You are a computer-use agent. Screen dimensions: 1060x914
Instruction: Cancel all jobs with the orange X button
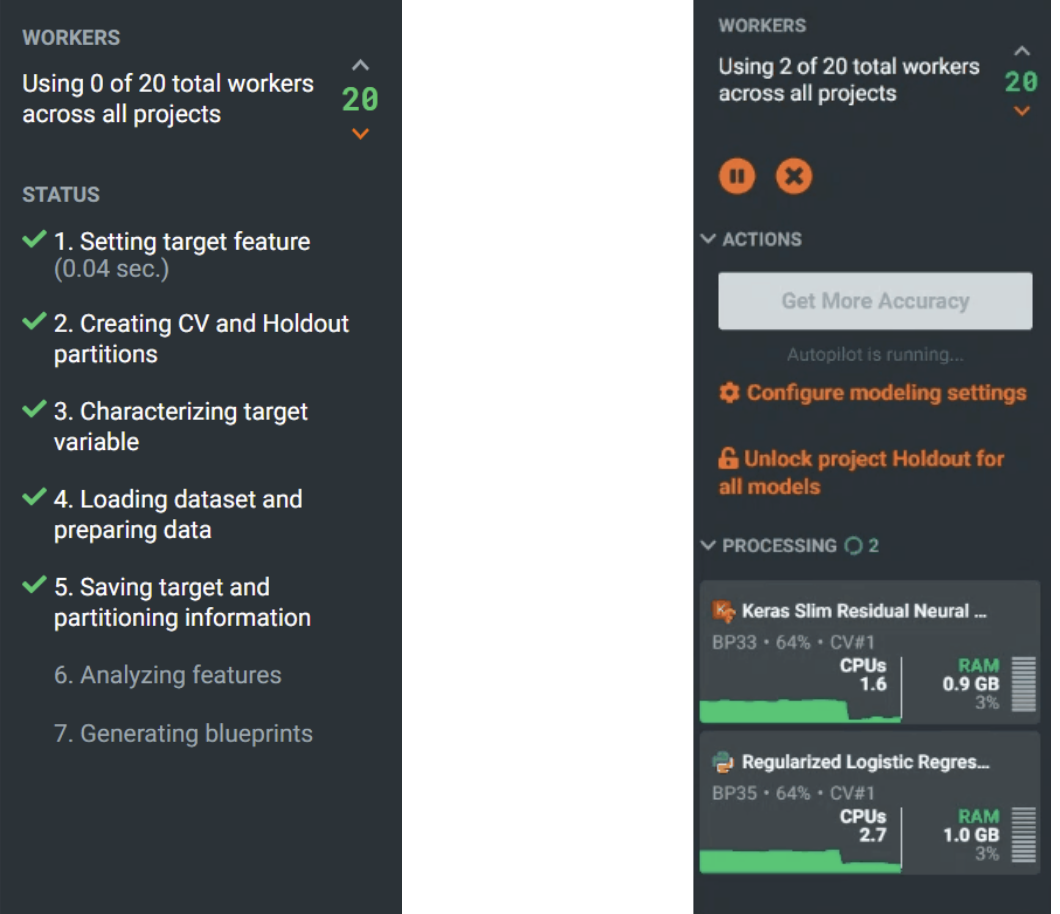click(x=794, y=177)
